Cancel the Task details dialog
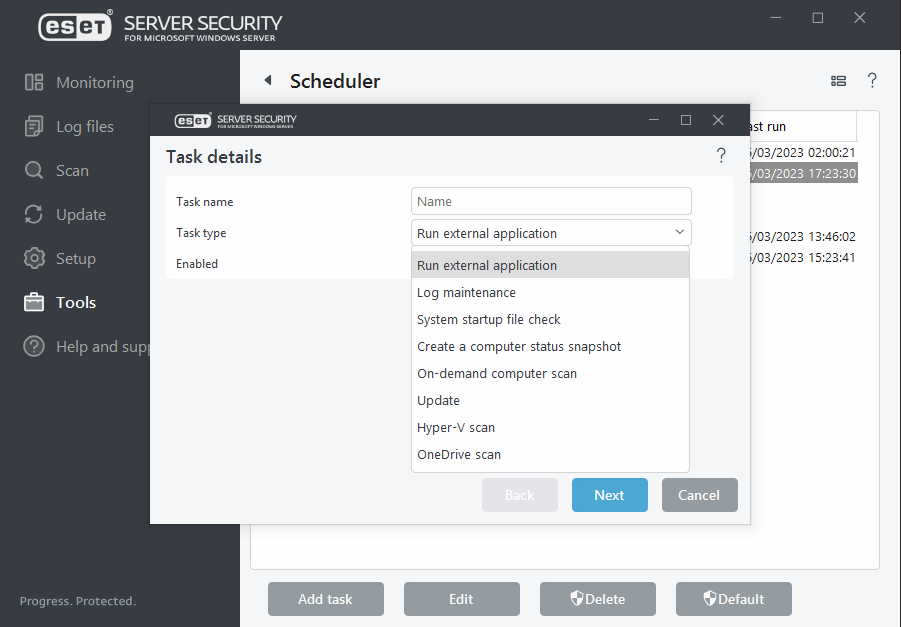This screenshot has height=627, width=901. (699, 494)
